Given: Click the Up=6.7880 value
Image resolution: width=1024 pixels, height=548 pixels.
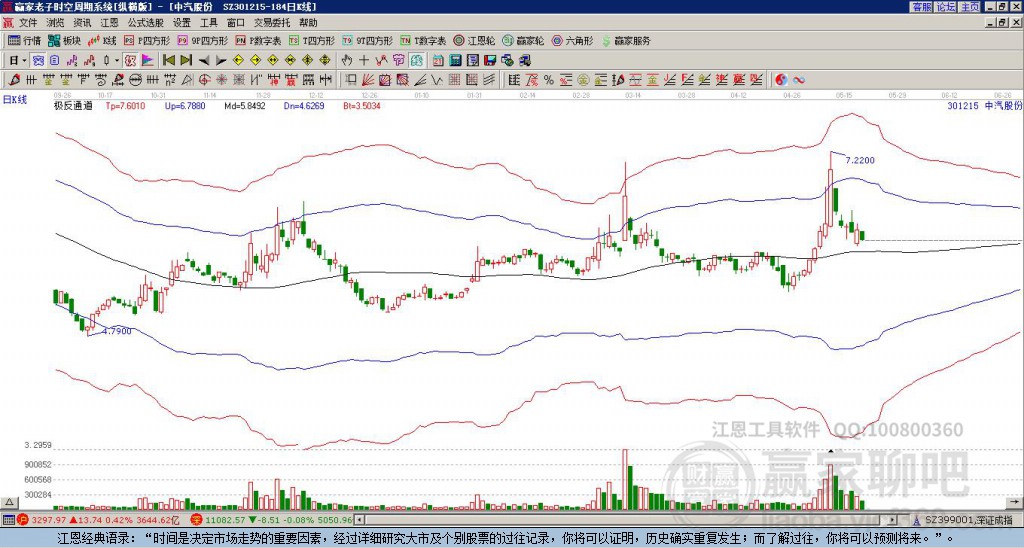Looking at the screenshot, I should point(185,106).
